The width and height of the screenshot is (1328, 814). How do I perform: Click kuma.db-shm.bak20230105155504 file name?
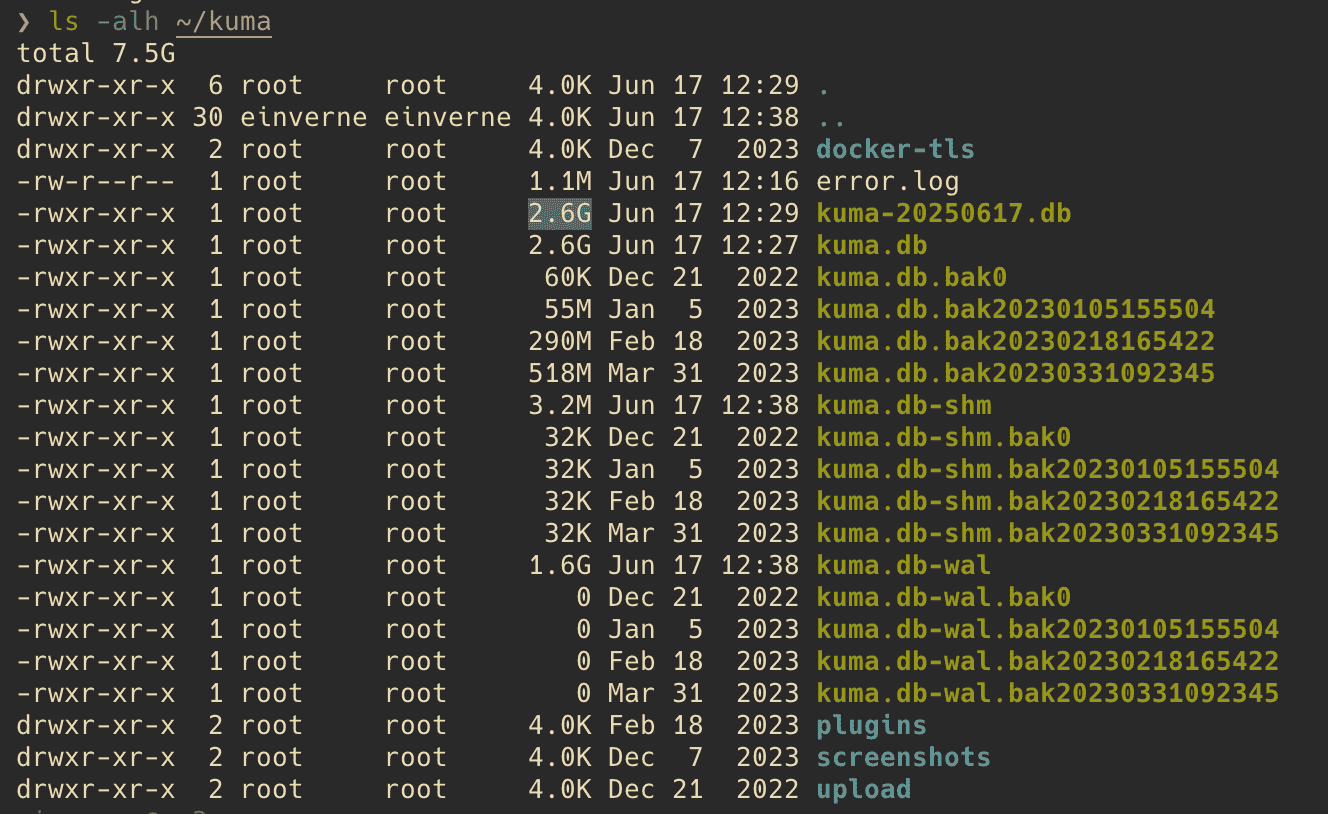coord(1047,470)
